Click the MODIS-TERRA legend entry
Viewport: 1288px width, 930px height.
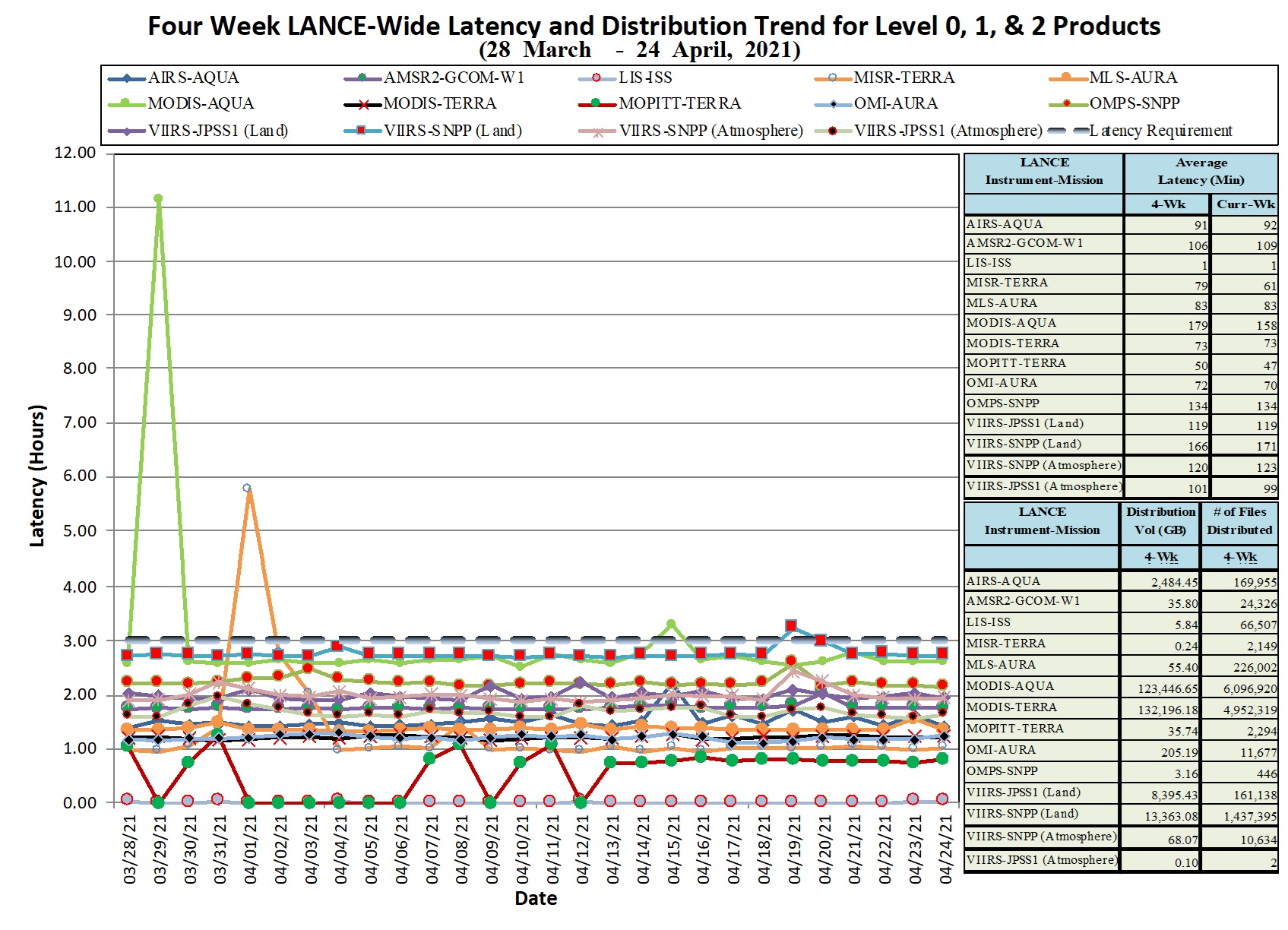tap(420, 104)
